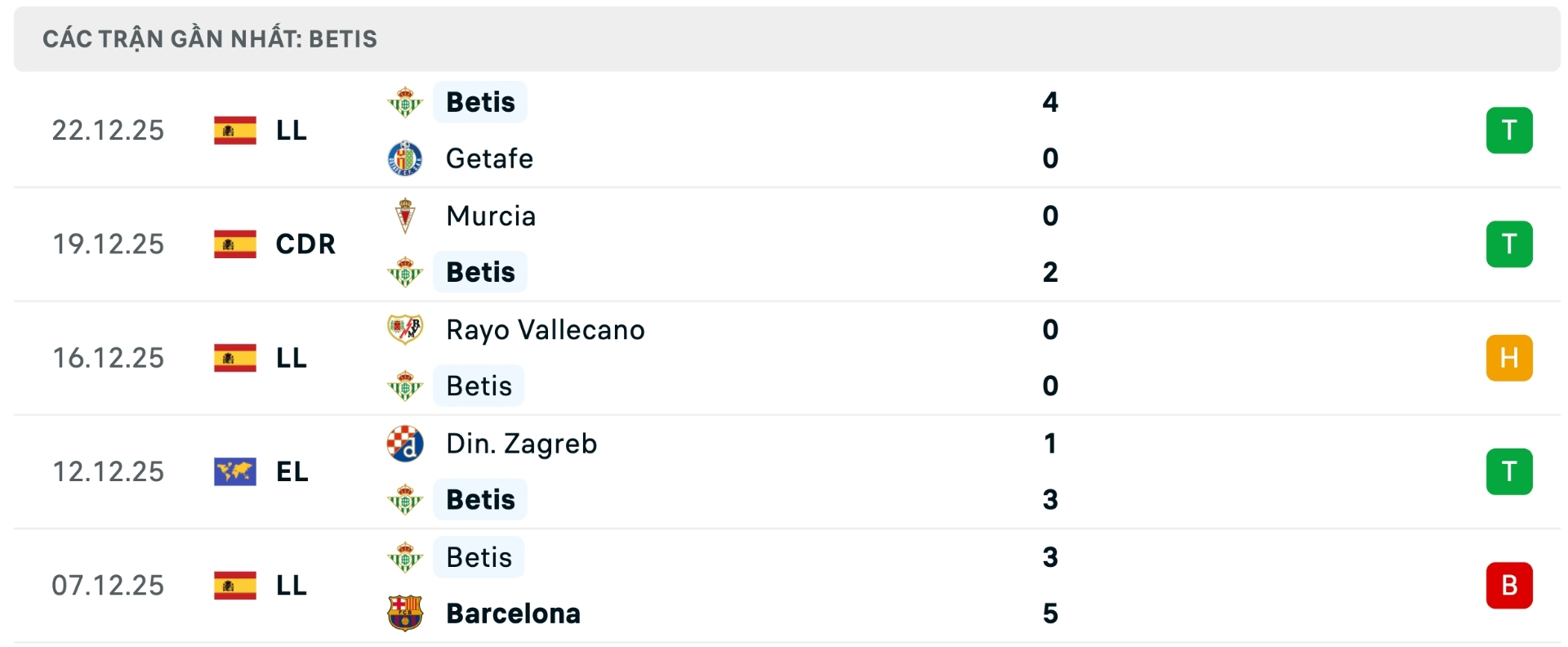Expand the LL competition label on 16.12.25

tap(290, 357)
